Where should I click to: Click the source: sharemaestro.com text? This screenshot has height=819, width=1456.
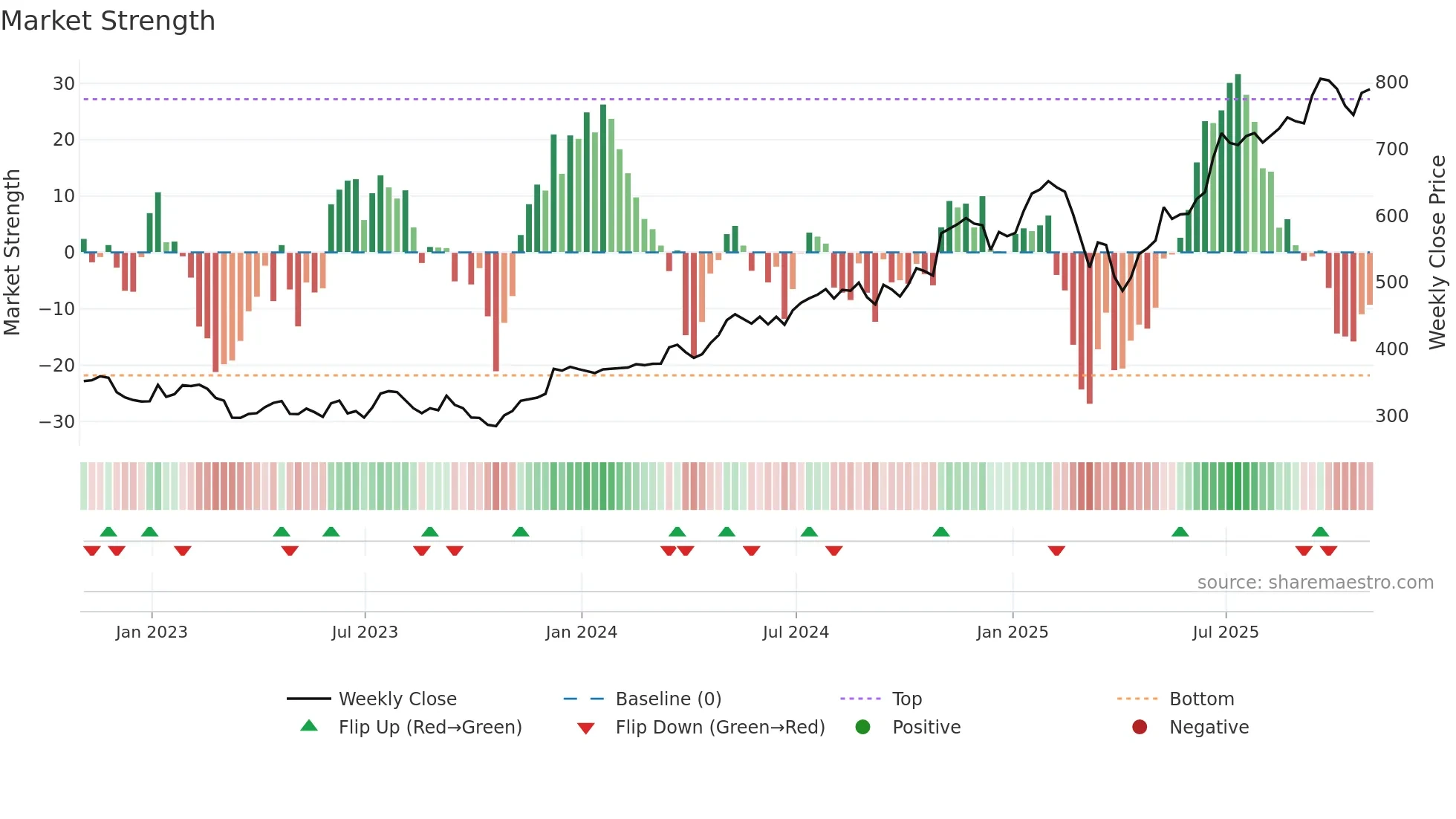point(1315,582)
